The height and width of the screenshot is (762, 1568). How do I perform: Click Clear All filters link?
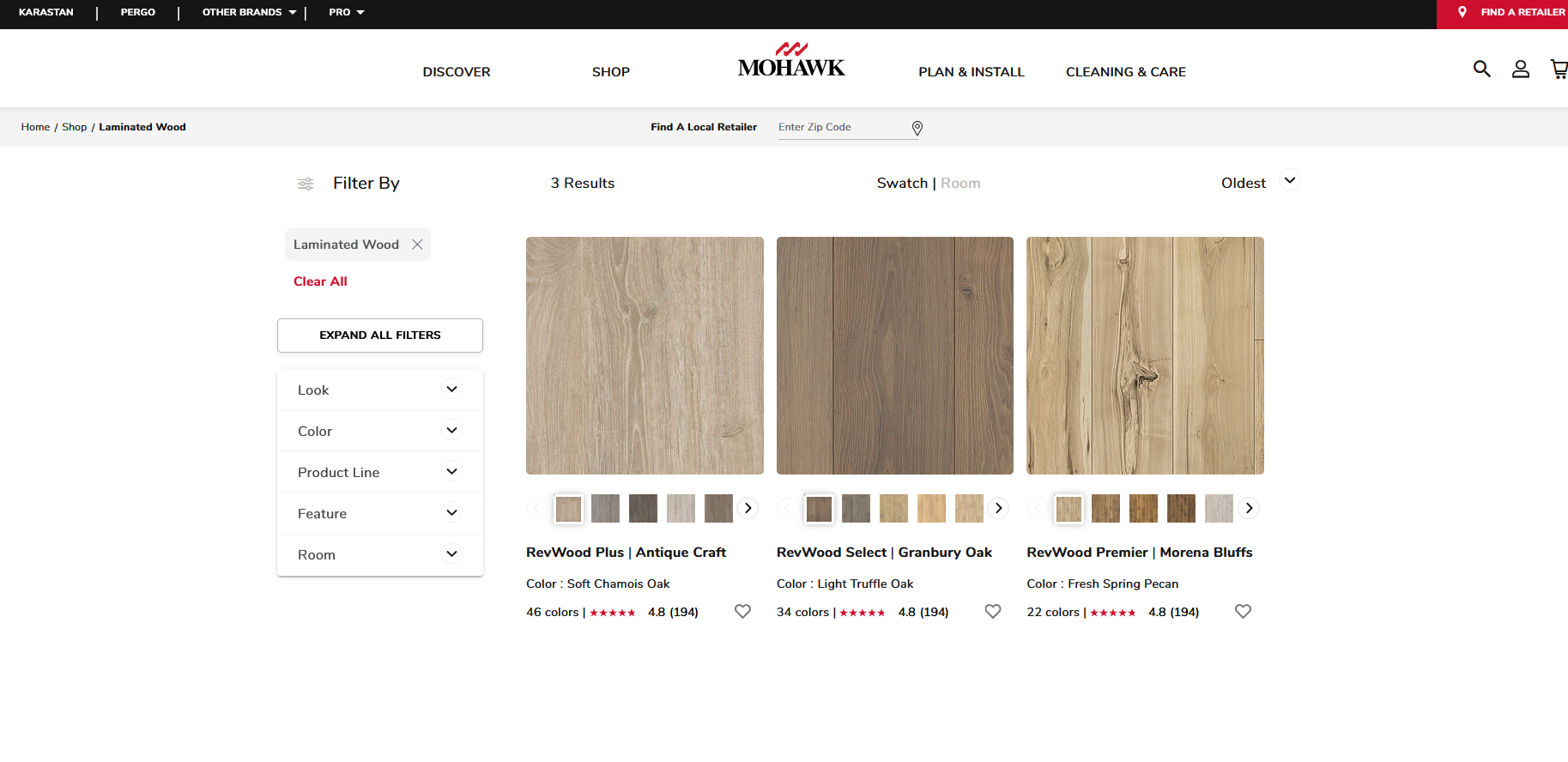[x=320, y=281]
